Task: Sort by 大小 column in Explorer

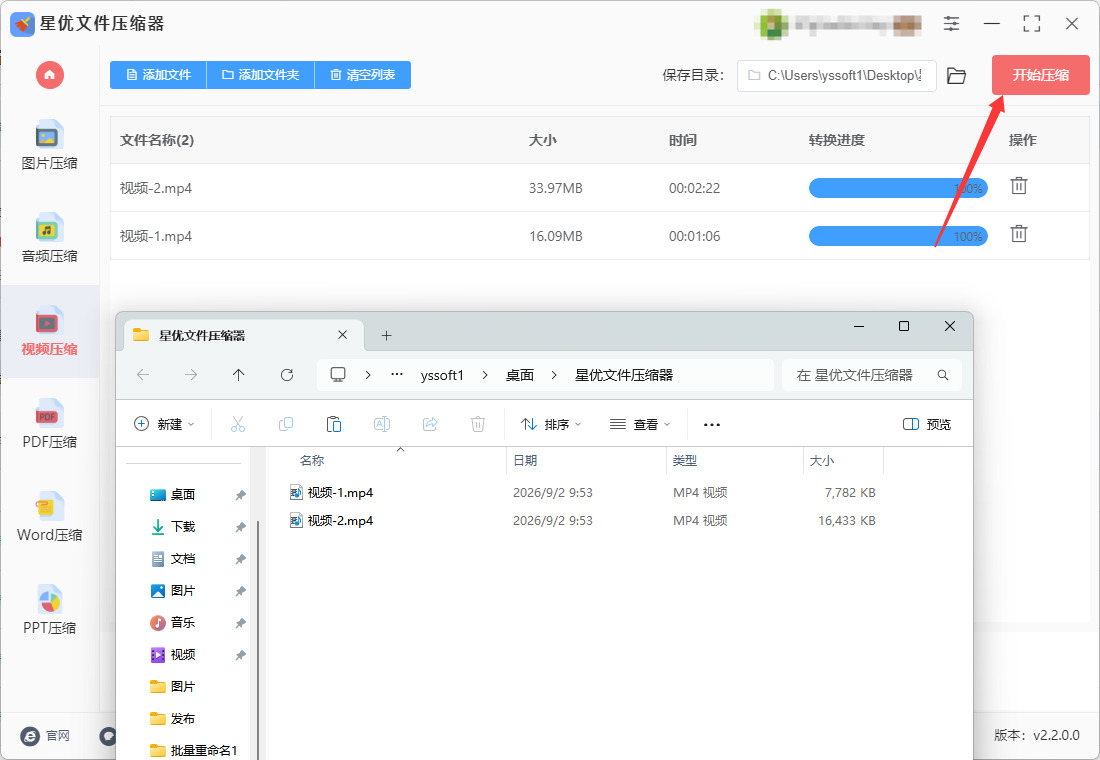Action: click(821, 460)
